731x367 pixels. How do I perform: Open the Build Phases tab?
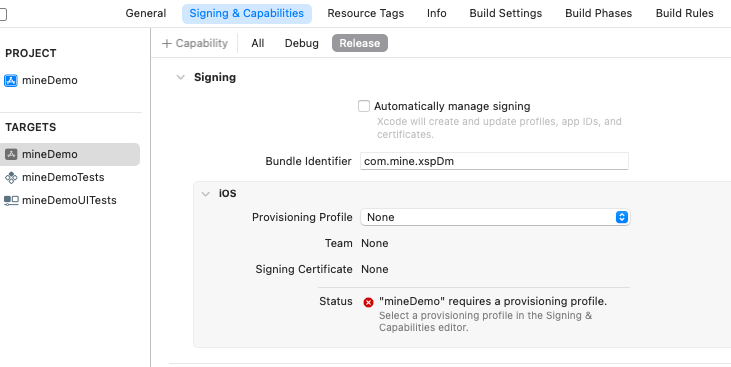click(598, 14)
